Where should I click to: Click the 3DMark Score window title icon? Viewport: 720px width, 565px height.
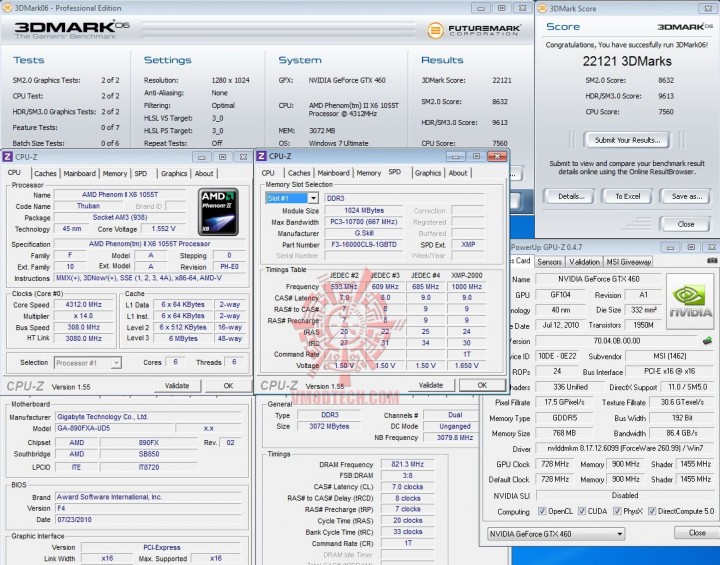click(x=542, y=8)
